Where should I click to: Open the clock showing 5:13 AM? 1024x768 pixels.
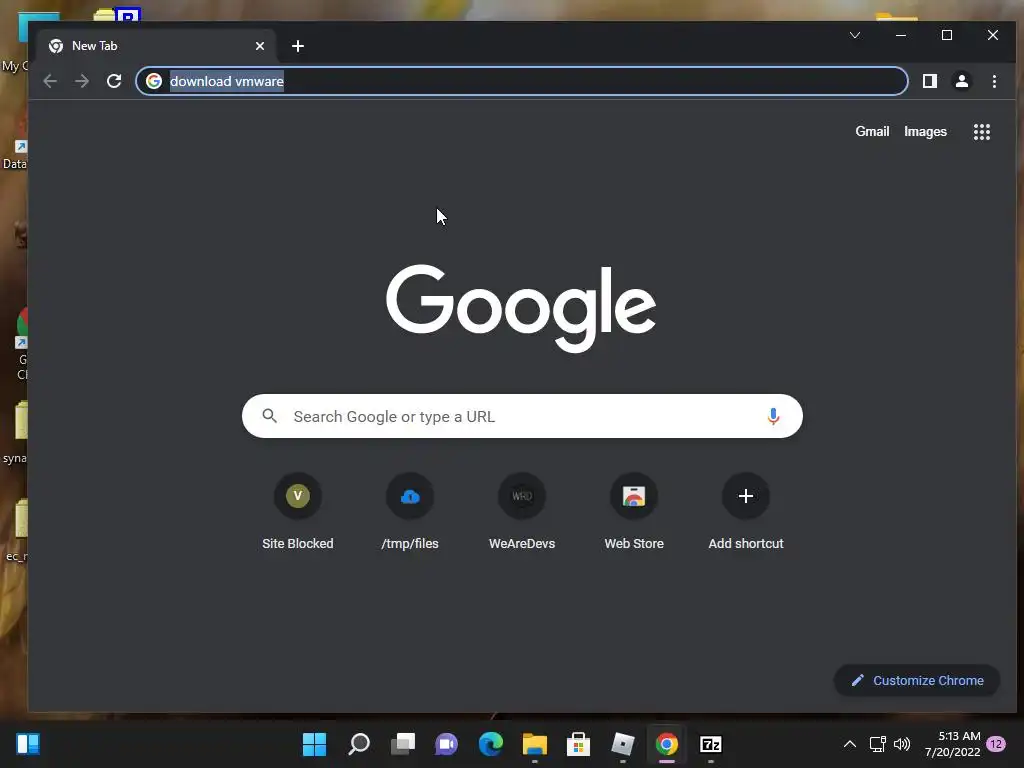[952, 744]
